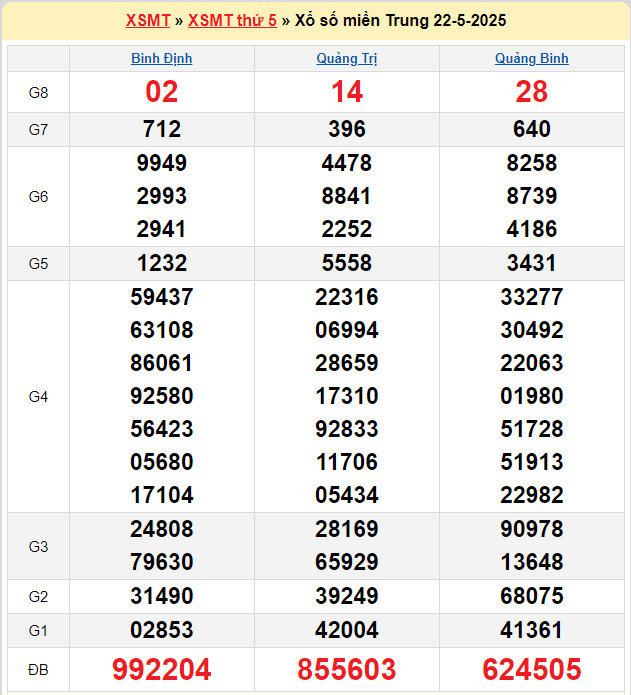Screen dimensions: 631x695
Task: Select the G4 number 05434
Action: 347,495
